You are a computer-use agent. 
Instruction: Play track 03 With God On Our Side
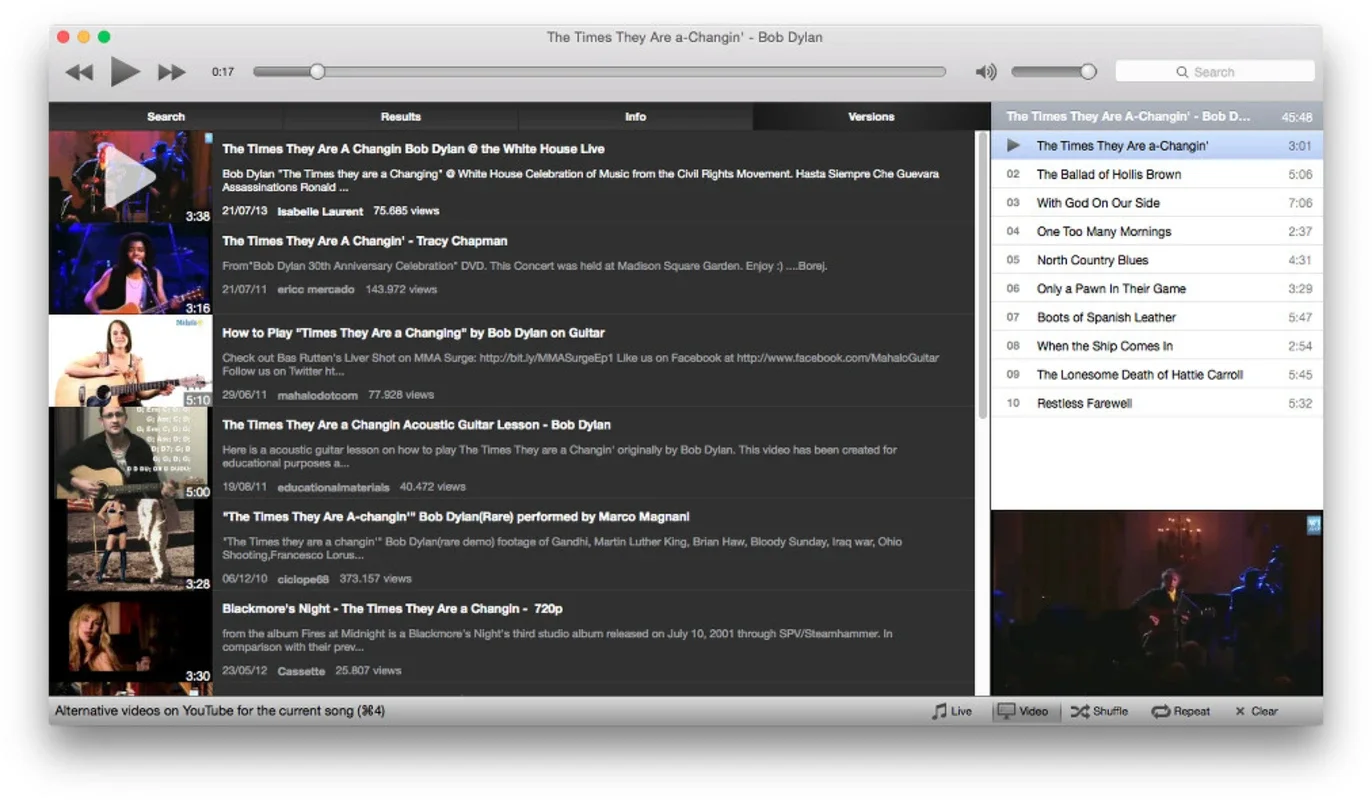coord(1157,203)
